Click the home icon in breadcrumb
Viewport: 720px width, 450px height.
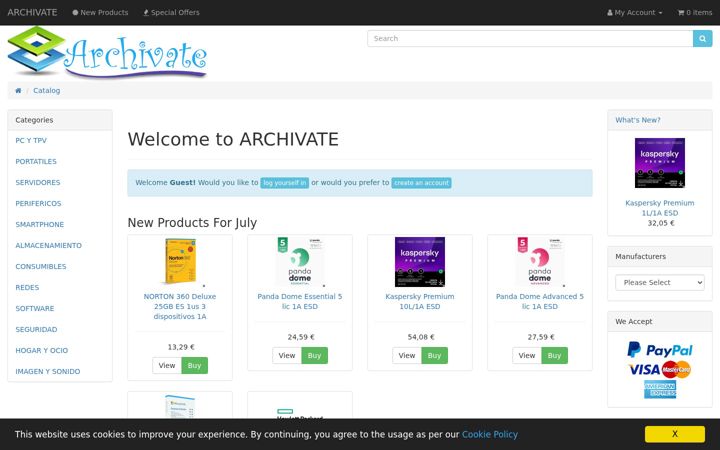point(18,90)
